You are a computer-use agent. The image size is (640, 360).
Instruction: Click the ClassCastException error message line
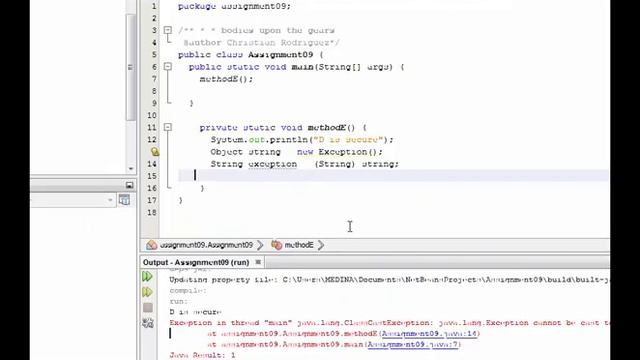[389, 323]
